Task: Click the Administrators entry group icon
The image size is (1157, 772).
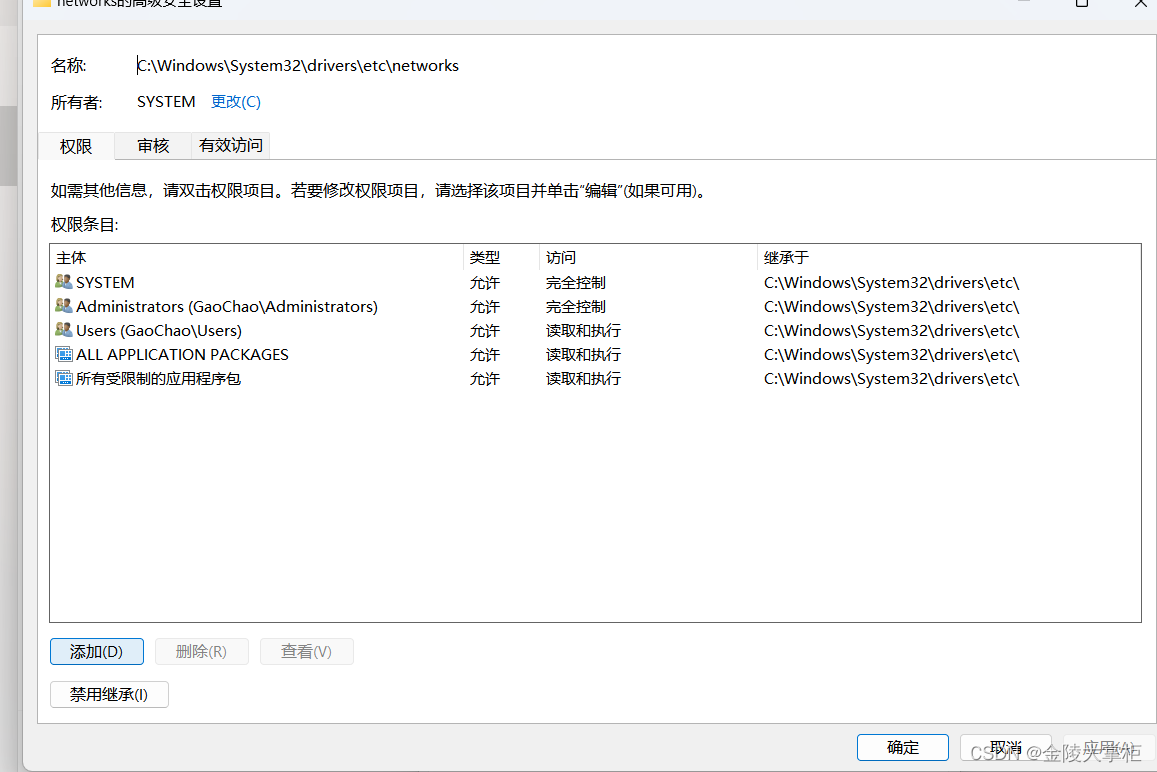Action: pyautogui.click(x=62, y=306)
